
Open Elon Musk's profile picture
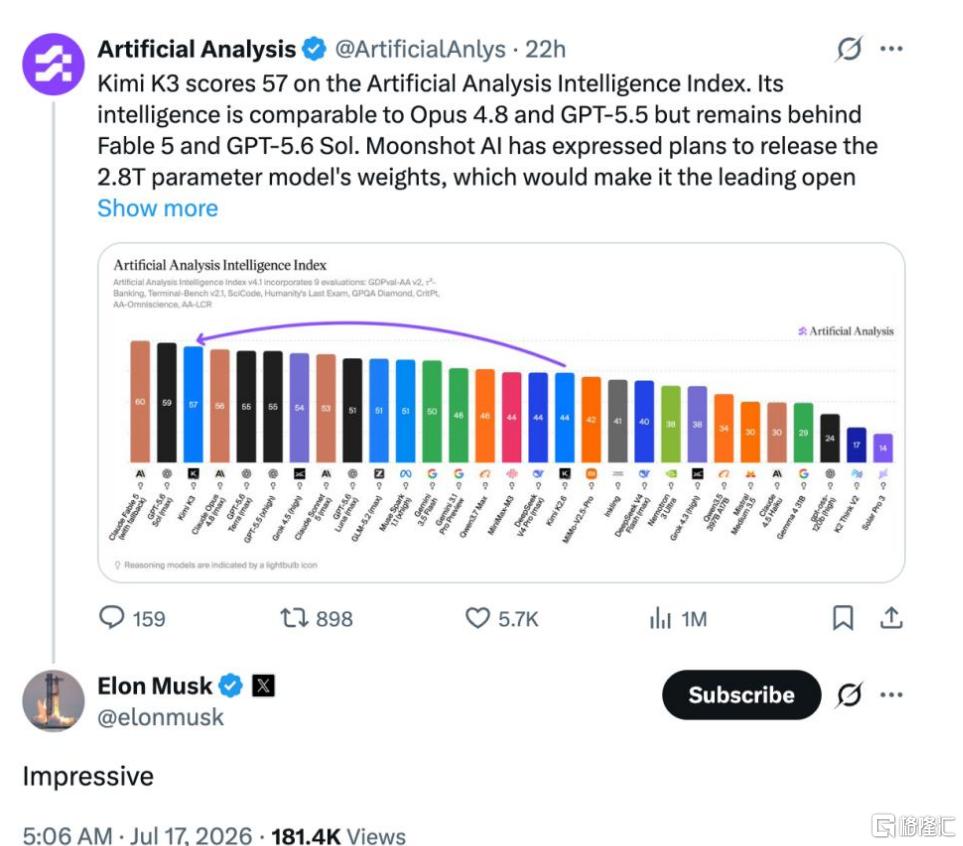(53, 701)
